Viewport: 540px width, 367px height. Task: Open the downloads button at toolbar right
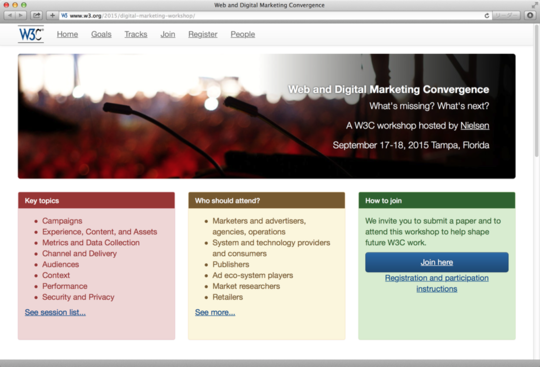530,15
